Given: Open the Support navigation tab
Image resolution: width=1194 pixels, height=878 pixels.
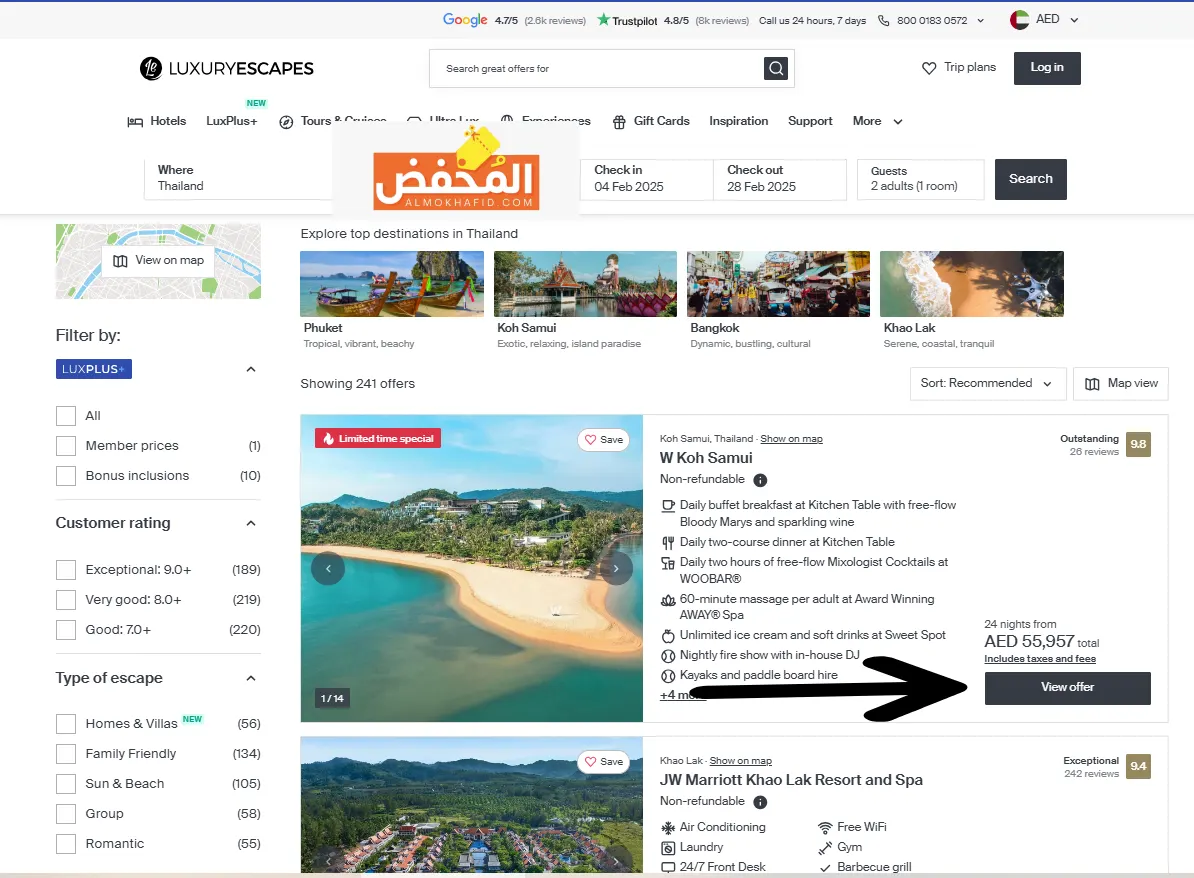Looking at the screenshot, I should pos(810,121).
